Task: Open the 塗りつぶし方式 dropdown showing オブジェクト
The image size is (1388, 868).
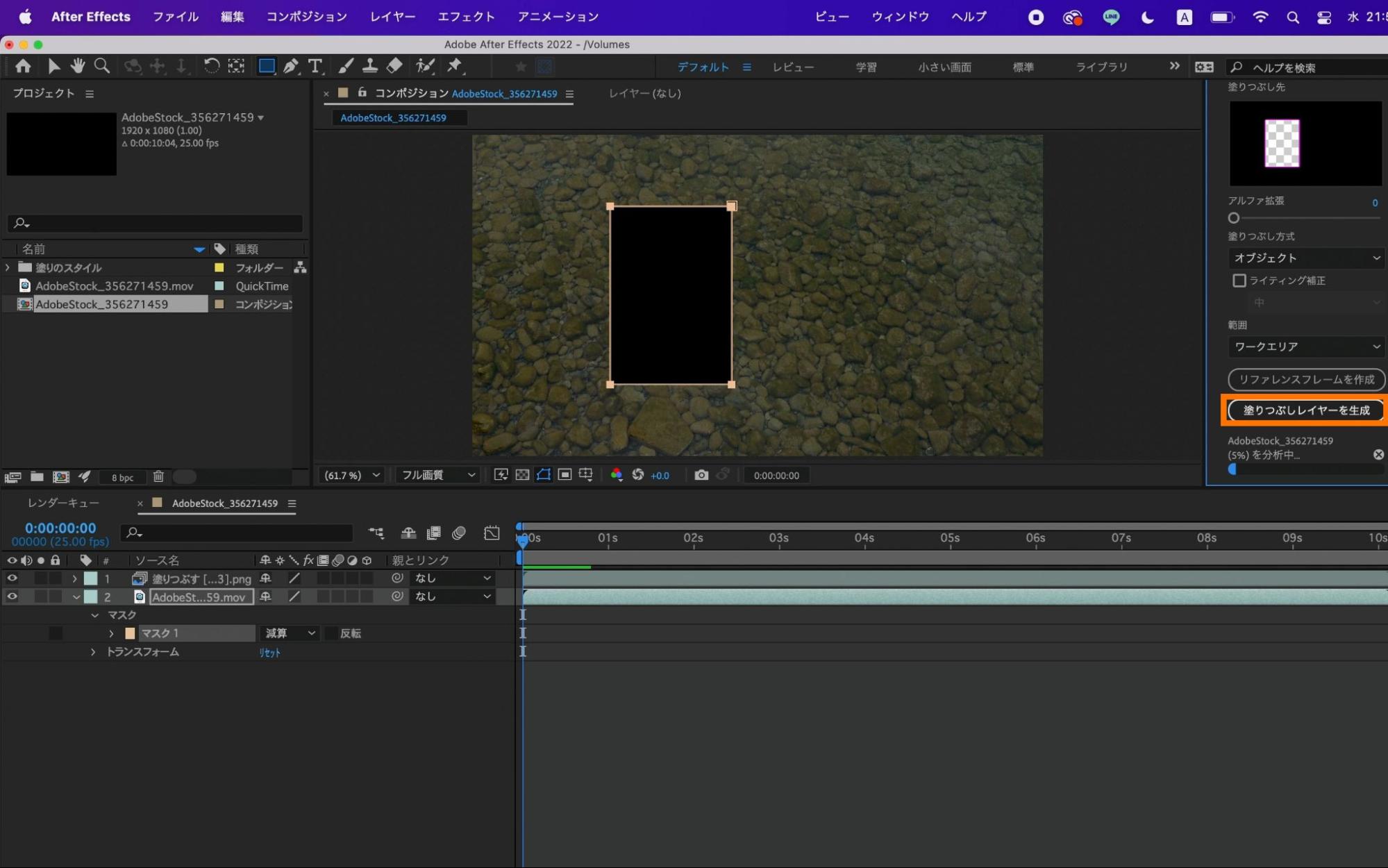Action: (1305, 258)
